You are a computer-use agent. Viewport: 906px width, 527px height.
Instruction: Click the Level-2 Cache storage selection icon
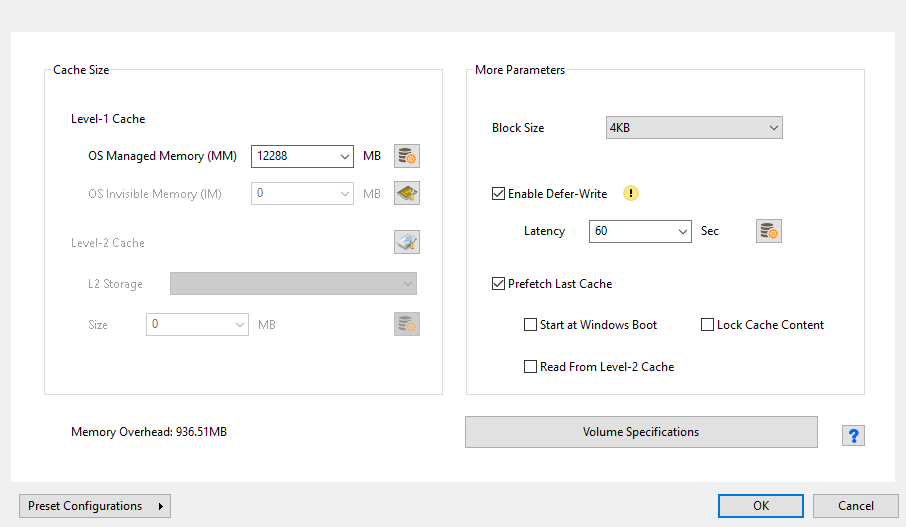pos(407,242)
